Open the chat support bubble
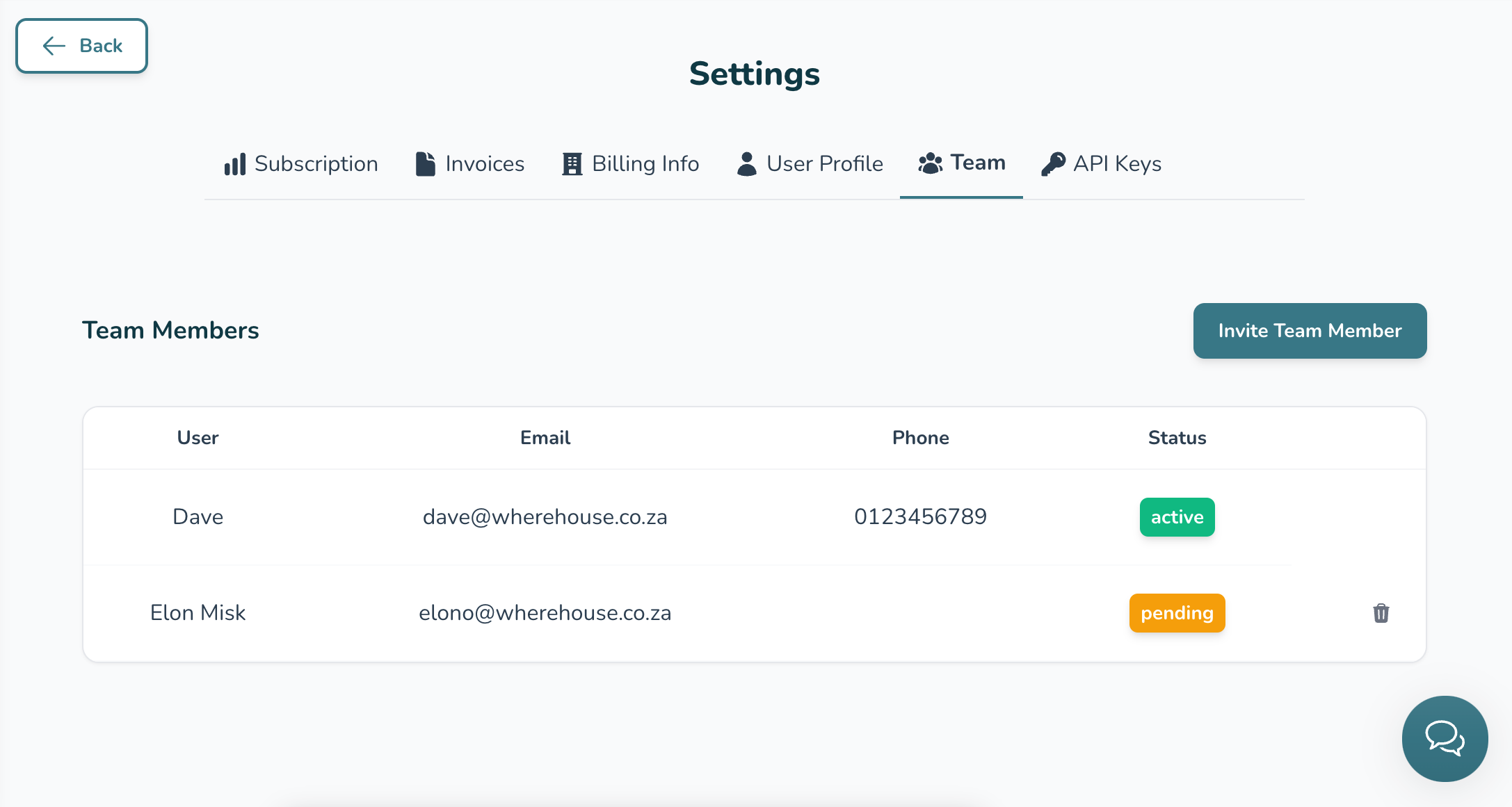The height and width of the screenshot is (807, 1512). tap(1445, 738)
